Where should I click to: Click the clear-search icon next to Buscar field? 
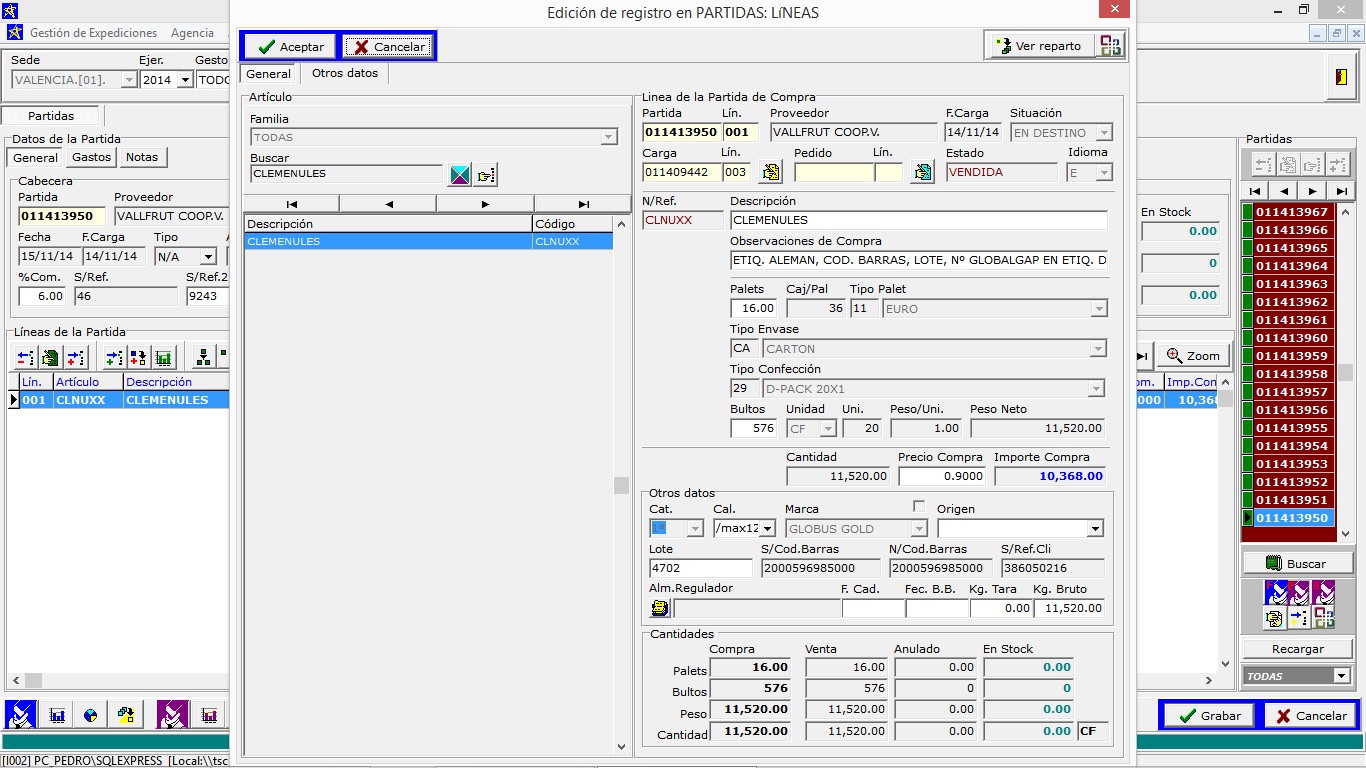[459, 175]
